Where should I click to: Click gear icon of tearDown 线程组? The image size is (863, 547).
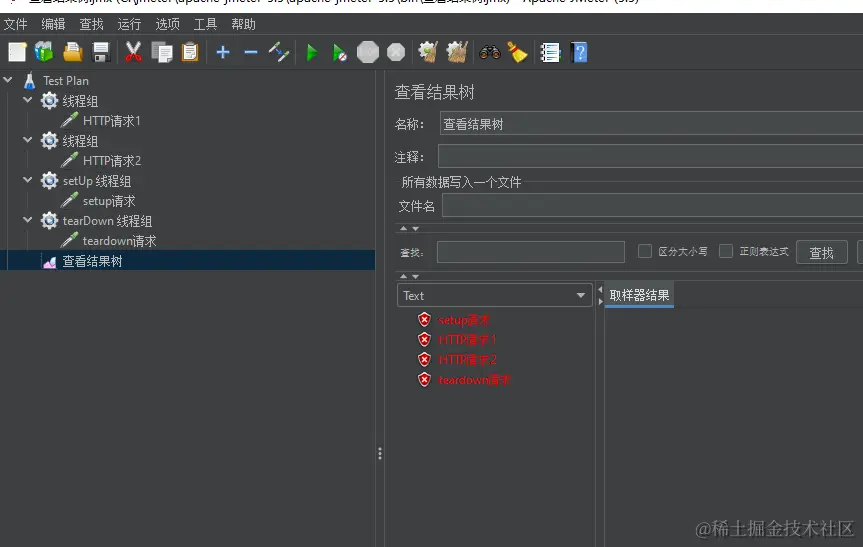(50, 221)
